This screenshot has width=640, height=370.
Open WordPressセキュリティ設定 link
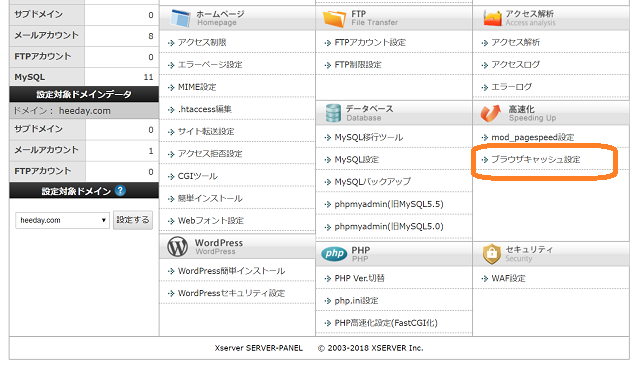231,293
